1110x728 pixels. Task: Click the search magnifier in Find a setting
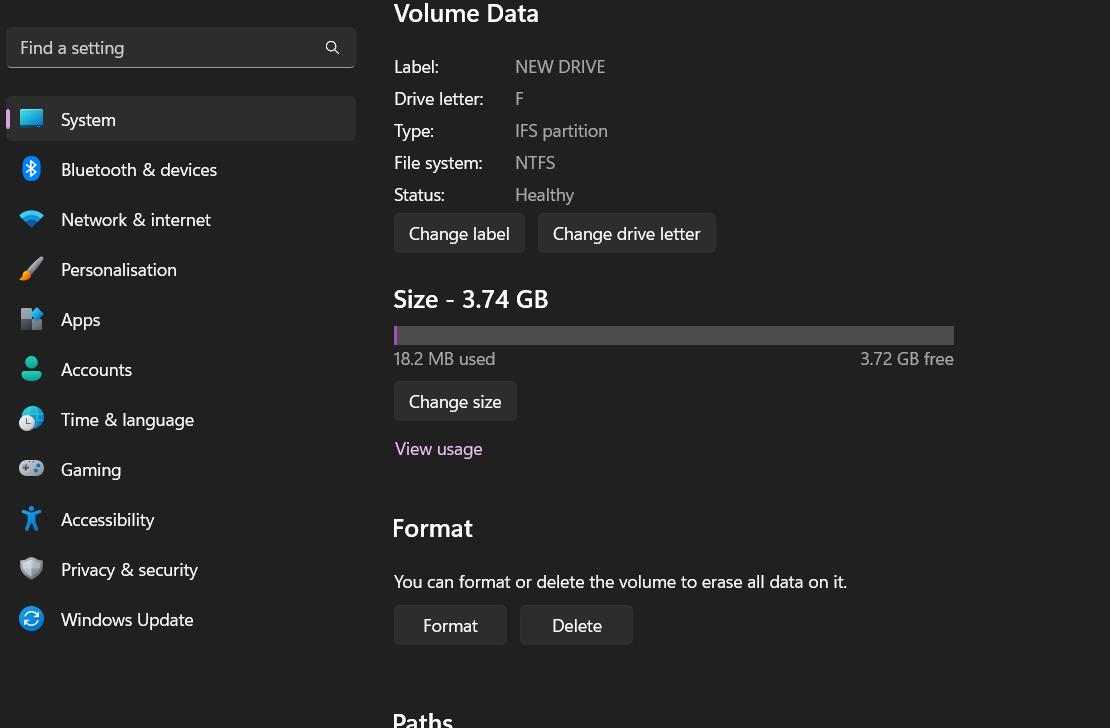332,47
